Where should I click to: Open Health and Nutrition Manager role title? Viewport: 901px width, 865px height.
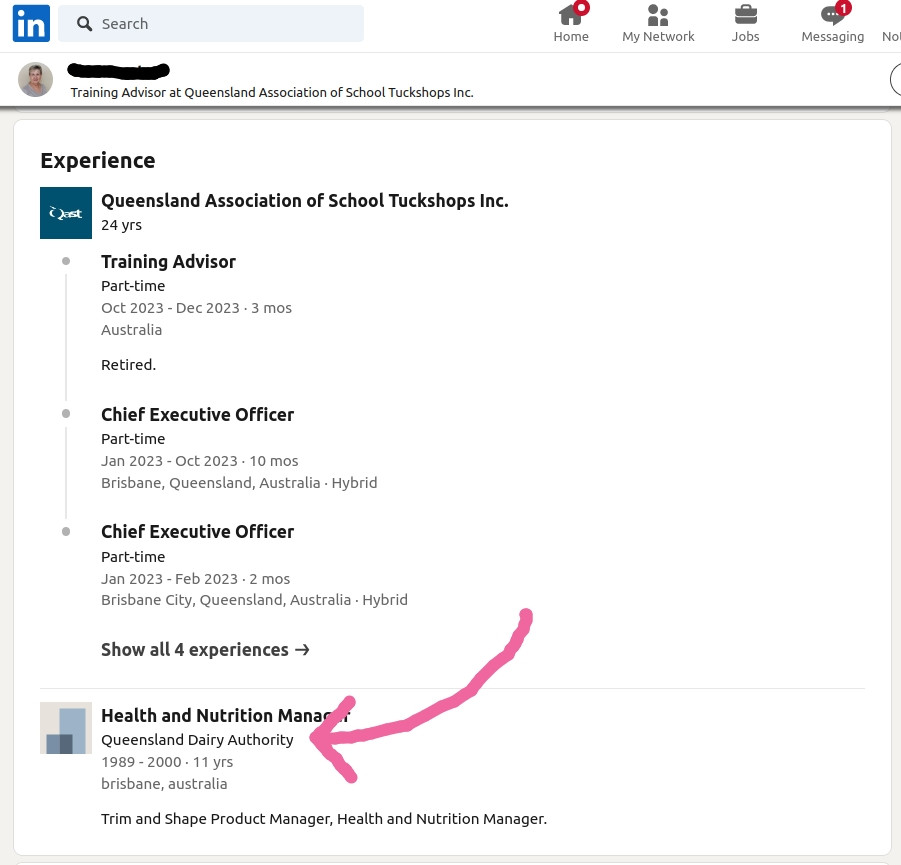pos(225,716)
